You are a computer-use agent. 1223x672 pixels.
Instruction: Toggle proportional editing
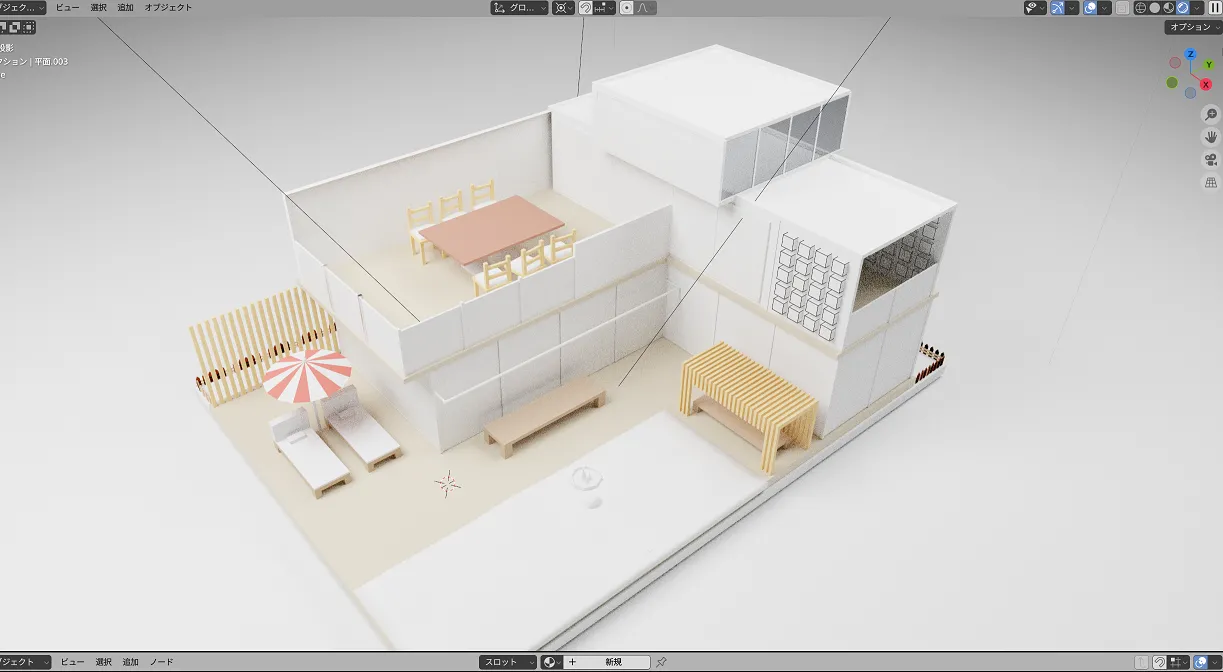(627, 7)
